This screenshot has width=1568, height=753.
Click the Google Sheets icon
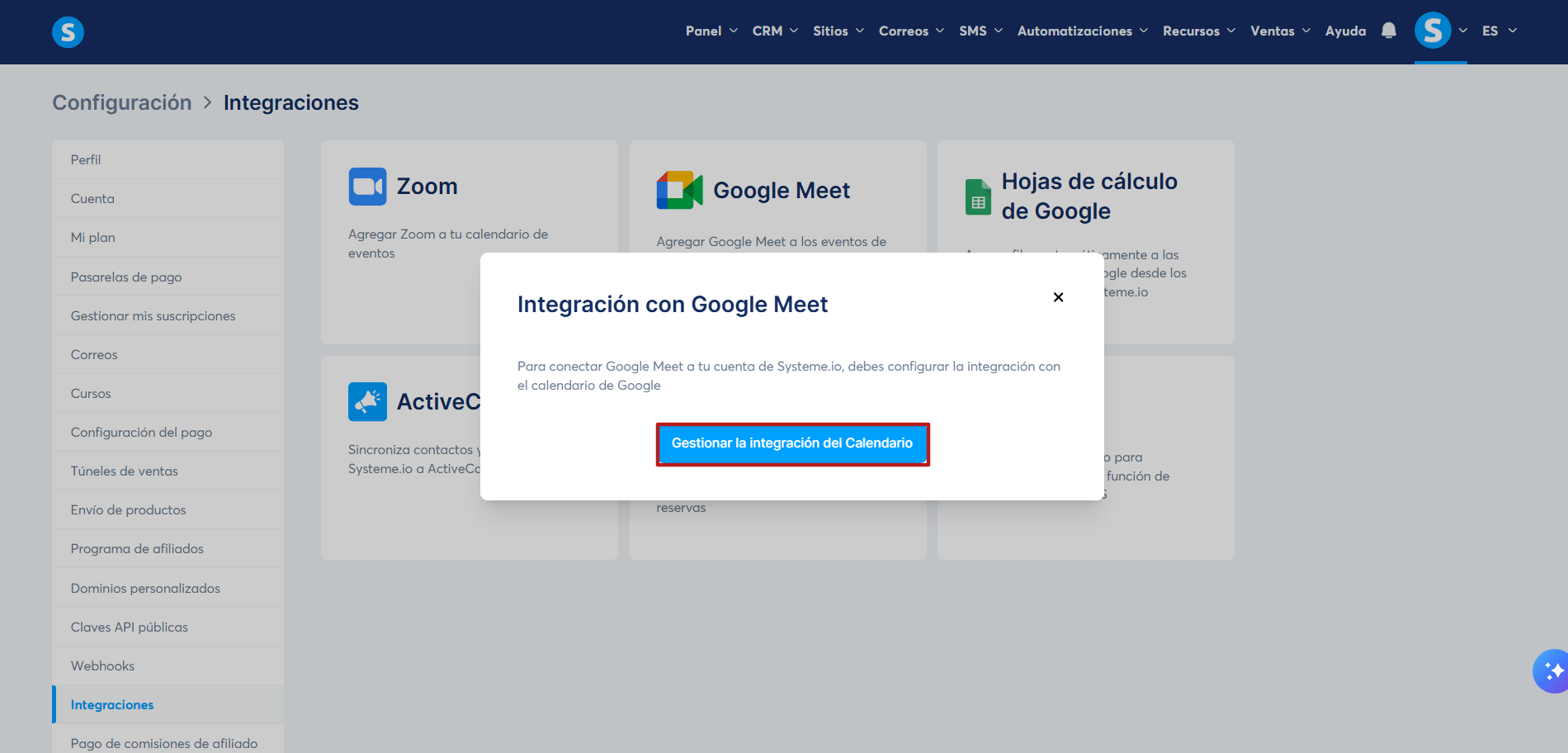click(978, 197)
